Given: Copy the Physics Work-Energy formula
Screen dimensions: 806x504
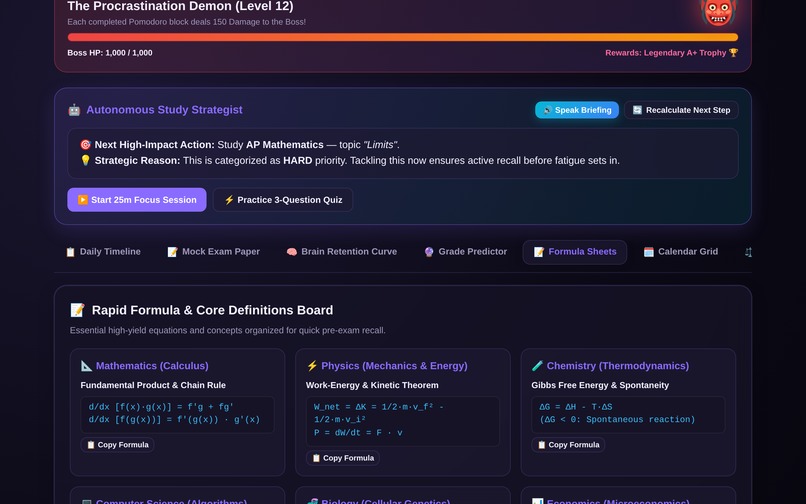Looking at the screenshot, I should [343, 458].
